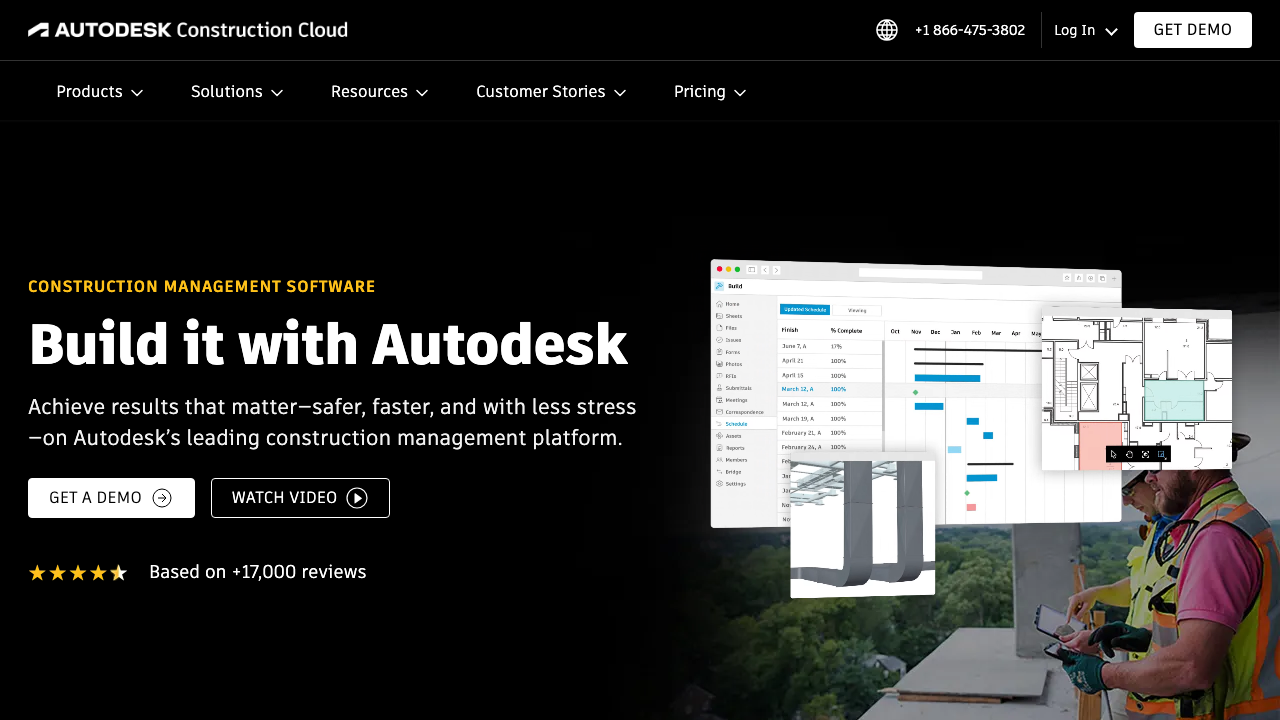Open the globe language selector
The width and height of the screenshot is (1280, 720).
887,30
